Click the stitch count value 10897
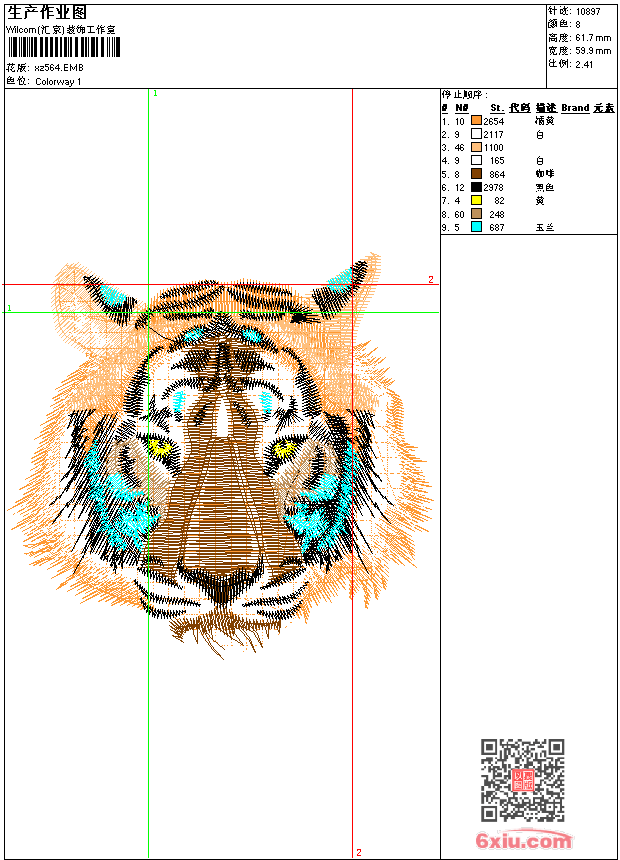620x860 pixels. 588,11
